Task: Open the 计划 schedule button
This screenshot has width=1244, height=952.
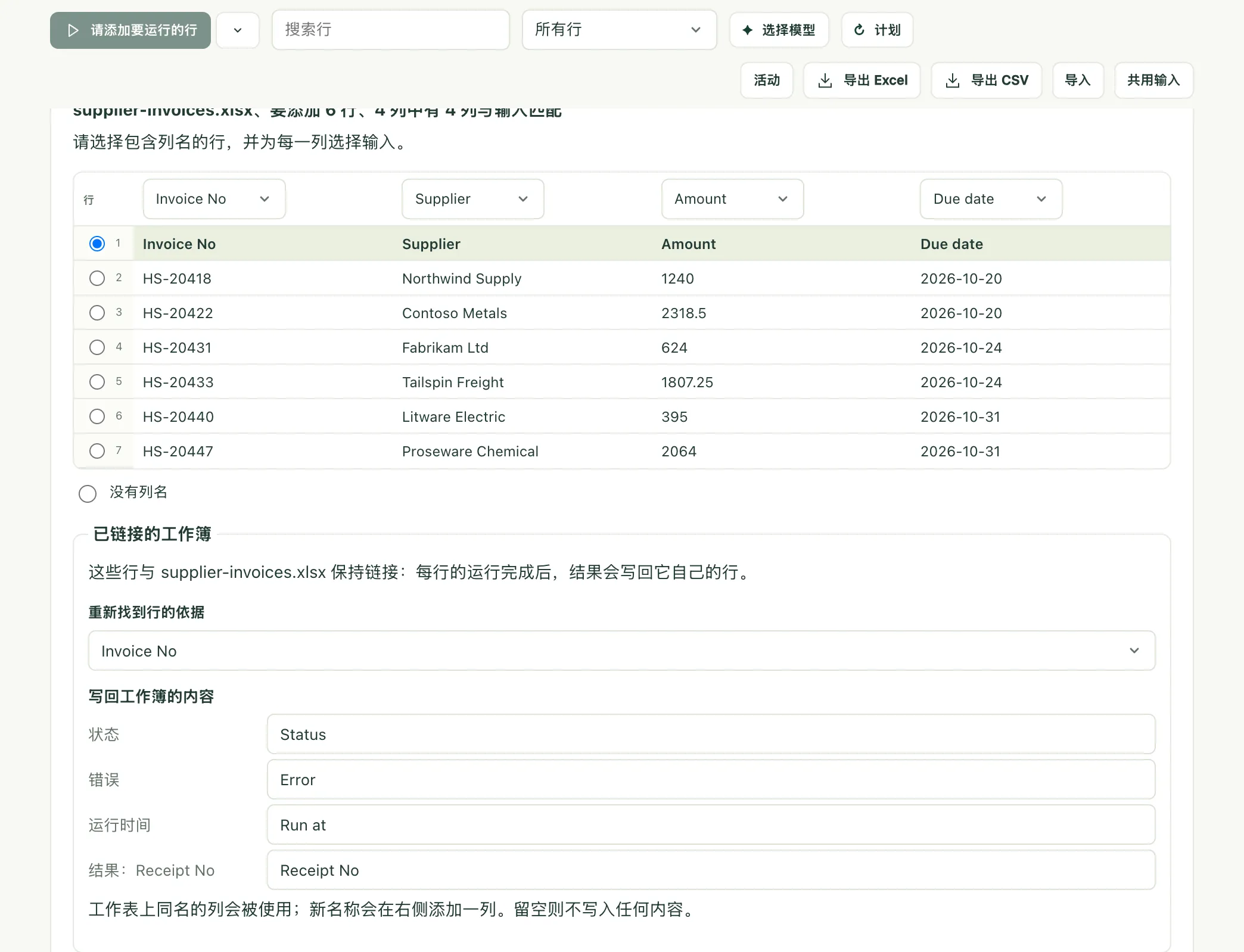Action: click(877, 30)
